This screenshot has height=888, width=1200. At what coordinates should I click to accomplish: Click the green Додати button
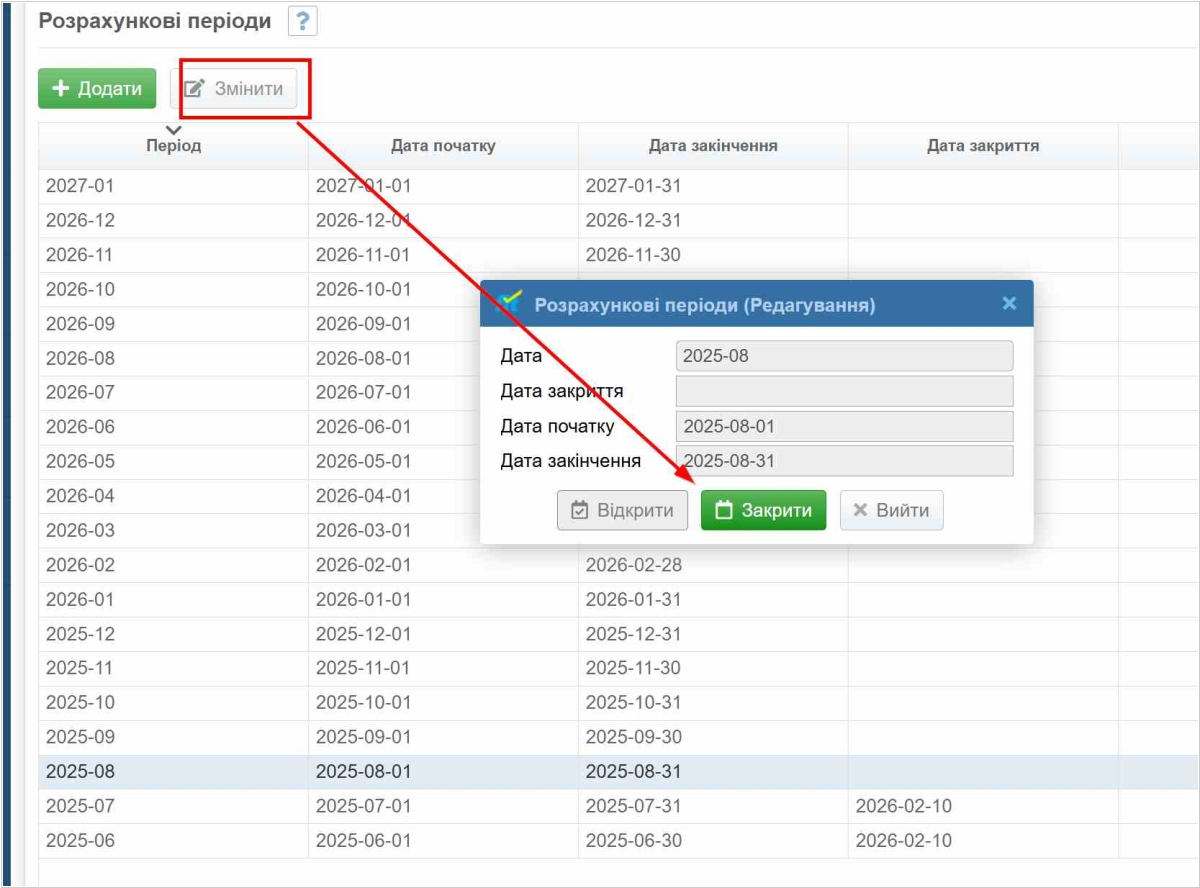point(97,88)
